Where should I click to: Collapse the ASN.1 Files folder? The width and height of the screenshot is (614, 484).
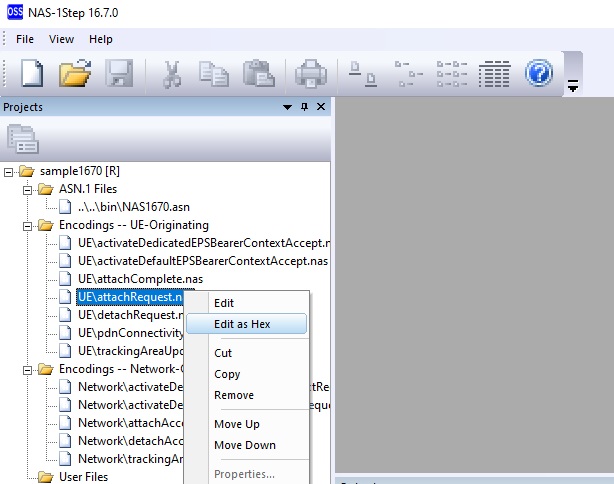[27, 190]
